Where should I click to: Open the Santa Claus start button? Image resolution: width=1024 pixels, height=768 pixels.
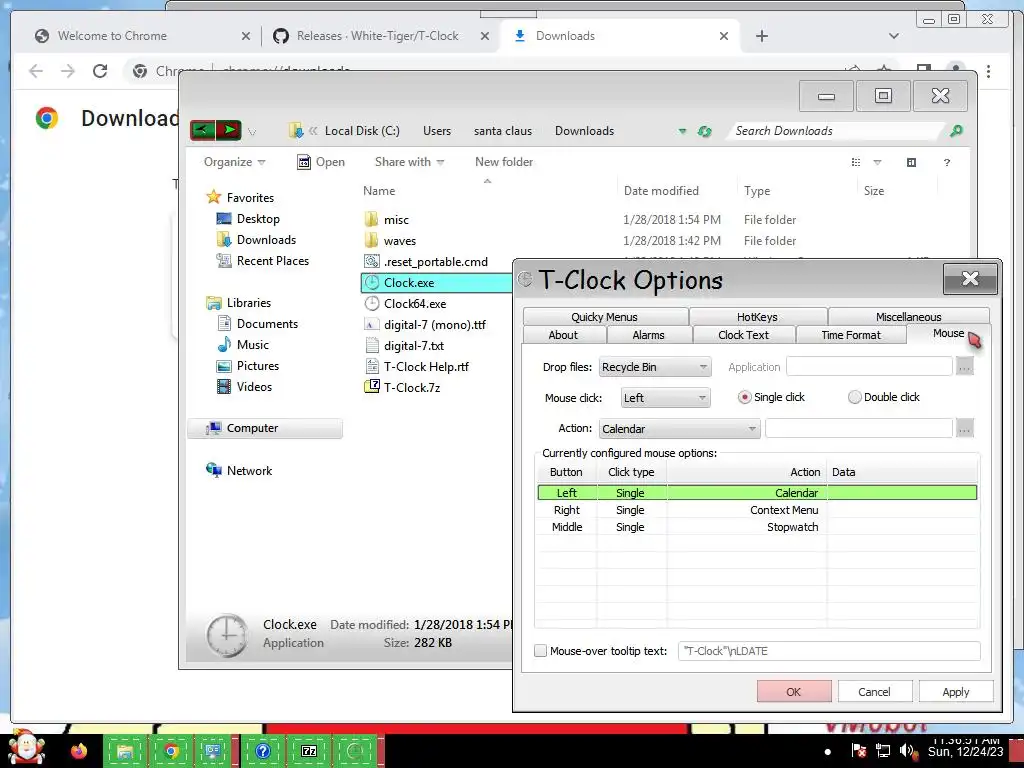(x=26, y=749)
